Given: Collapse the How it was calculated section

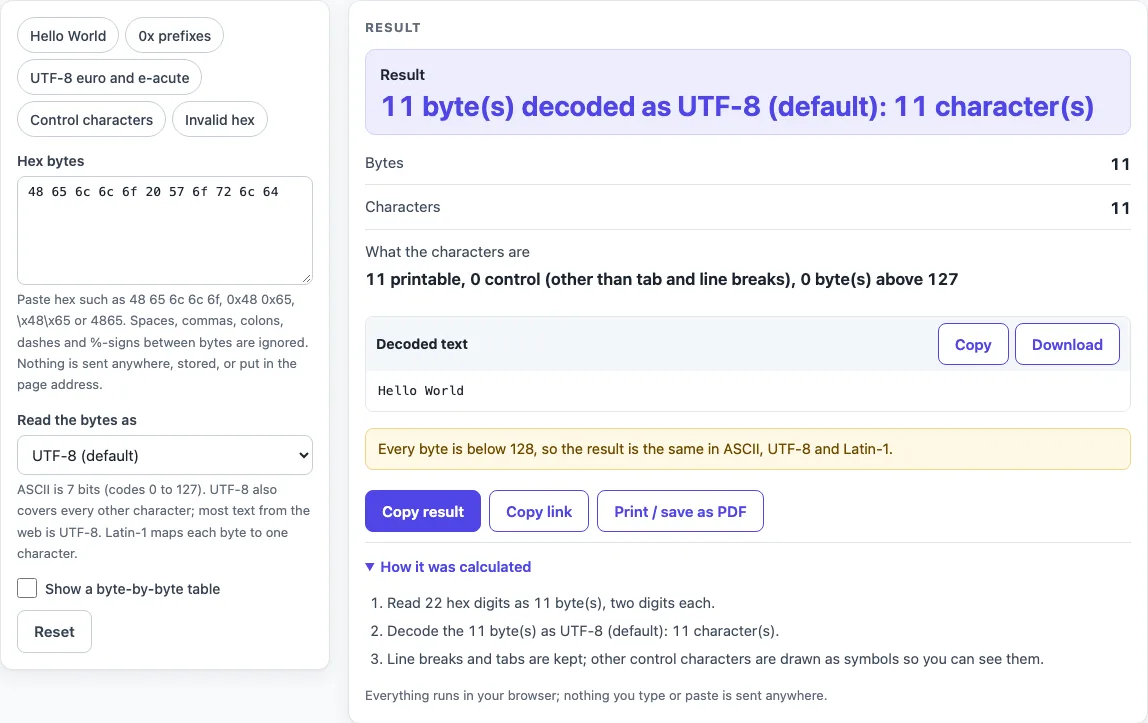Looking at the screenshot, I should click(x=455, y=566).
